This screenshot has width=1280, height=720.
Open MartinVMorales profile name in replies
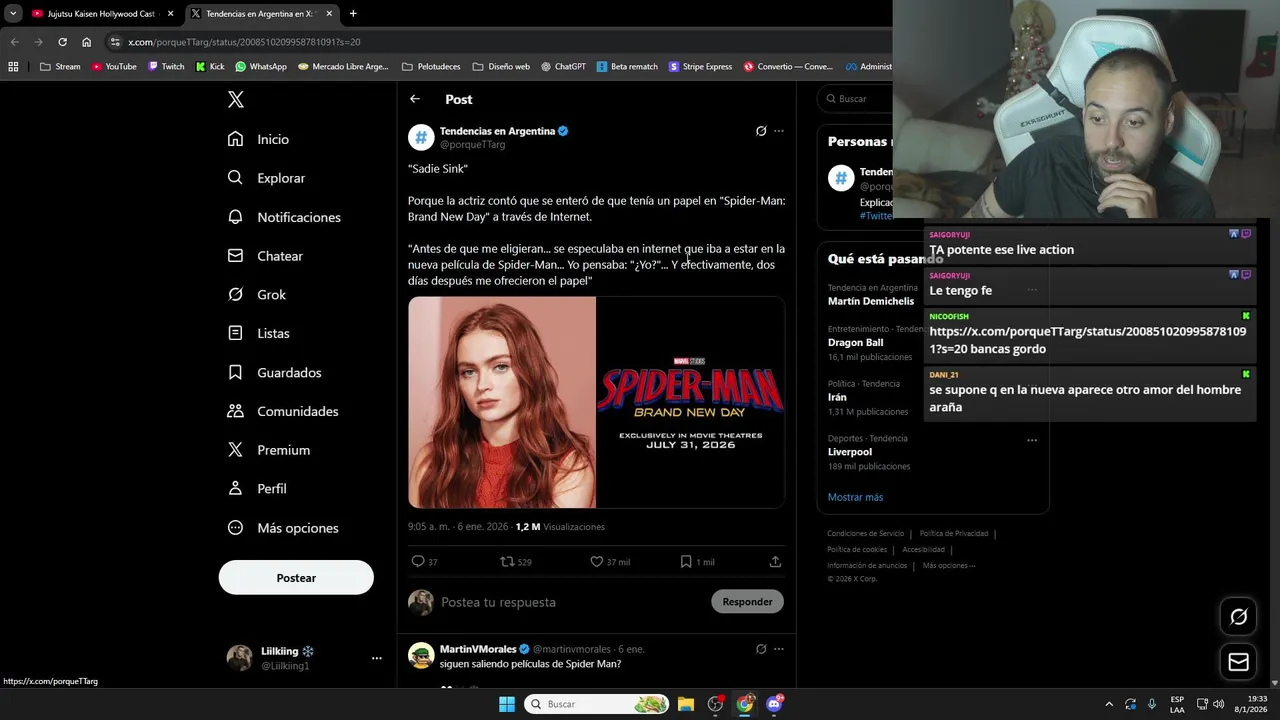pos(478,649)
